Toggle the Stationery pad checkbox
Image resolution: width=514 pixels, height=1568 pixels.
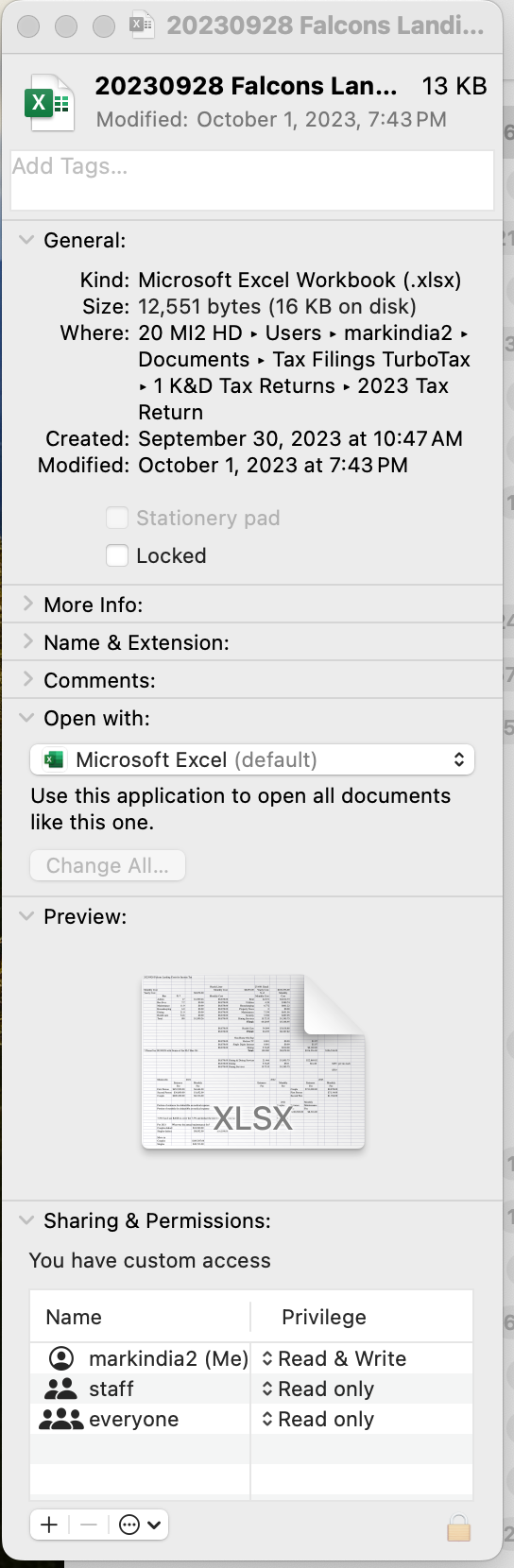[117, 518]
